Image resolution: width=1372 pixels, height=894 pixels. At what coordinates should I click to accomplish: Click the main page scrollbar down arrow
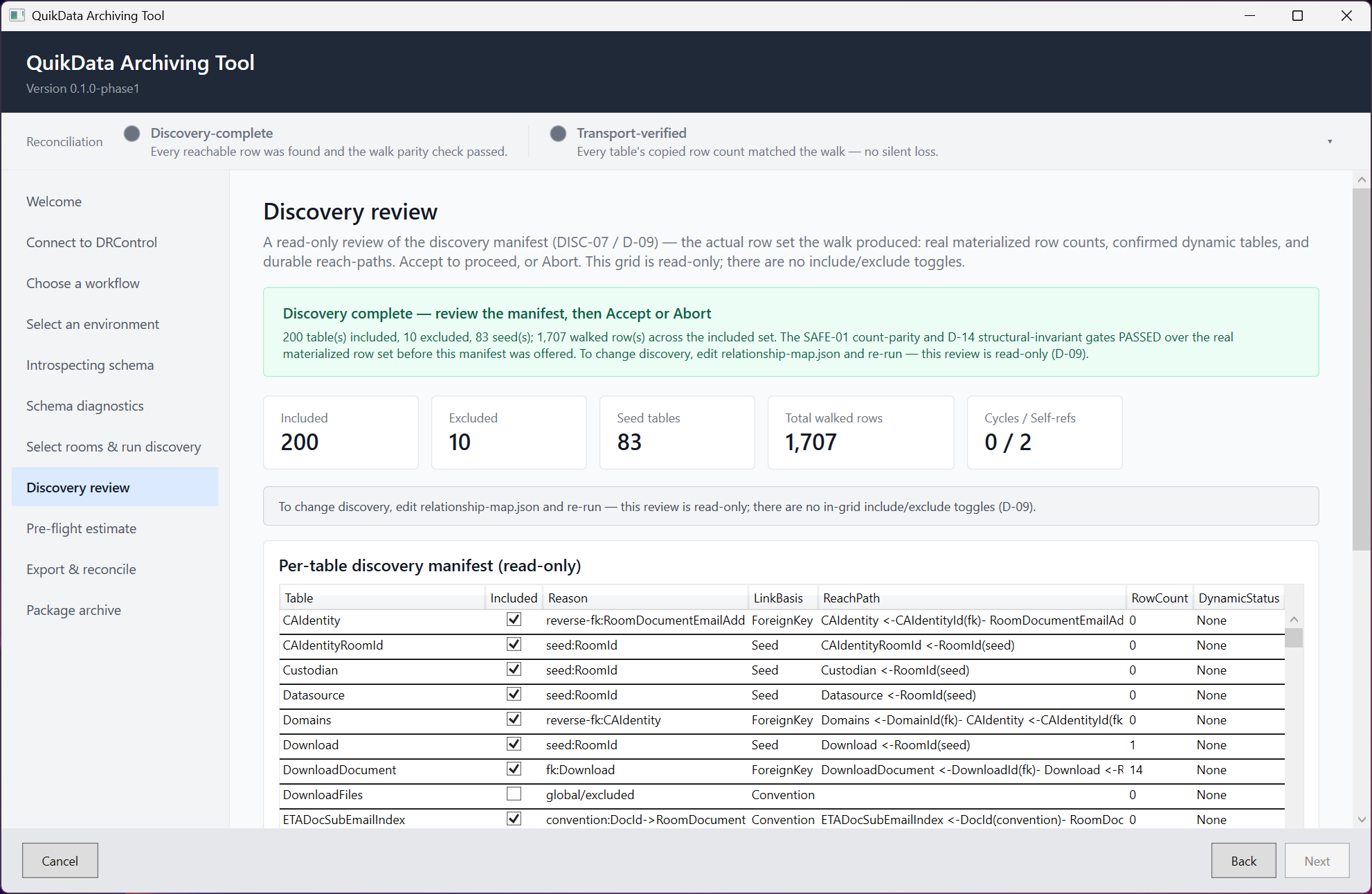tap(1362, 819)
